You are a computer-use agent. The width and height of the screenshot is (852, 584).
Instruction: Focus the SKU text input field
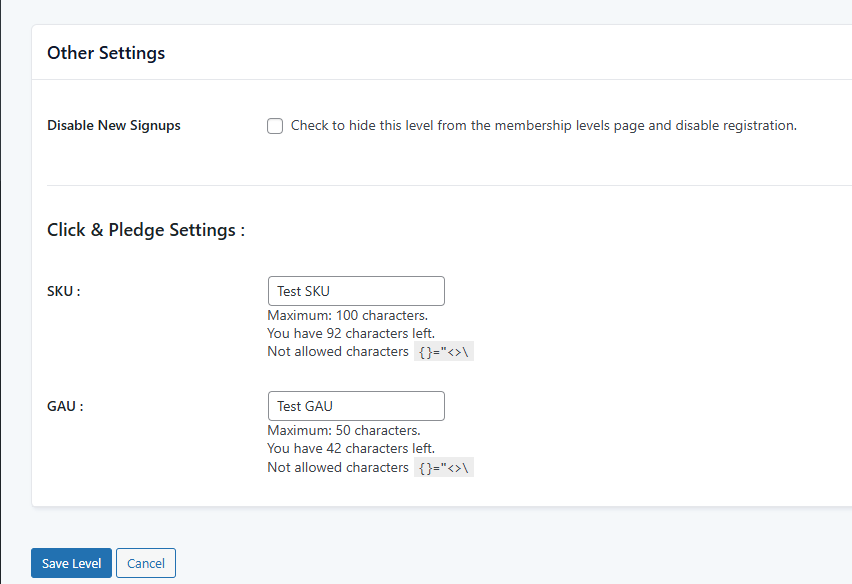(356, 291)
